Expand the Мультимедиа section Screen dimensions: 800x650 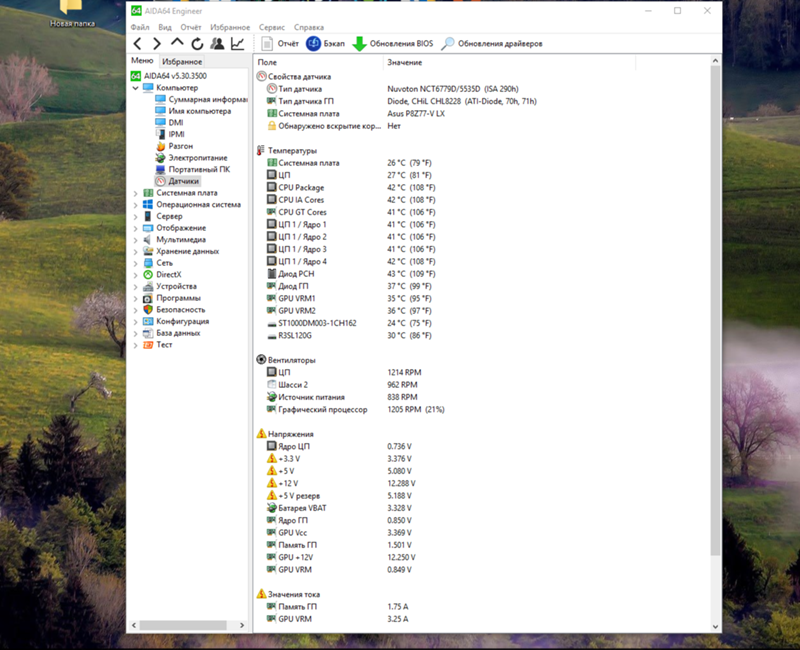[x=135, y=239]
